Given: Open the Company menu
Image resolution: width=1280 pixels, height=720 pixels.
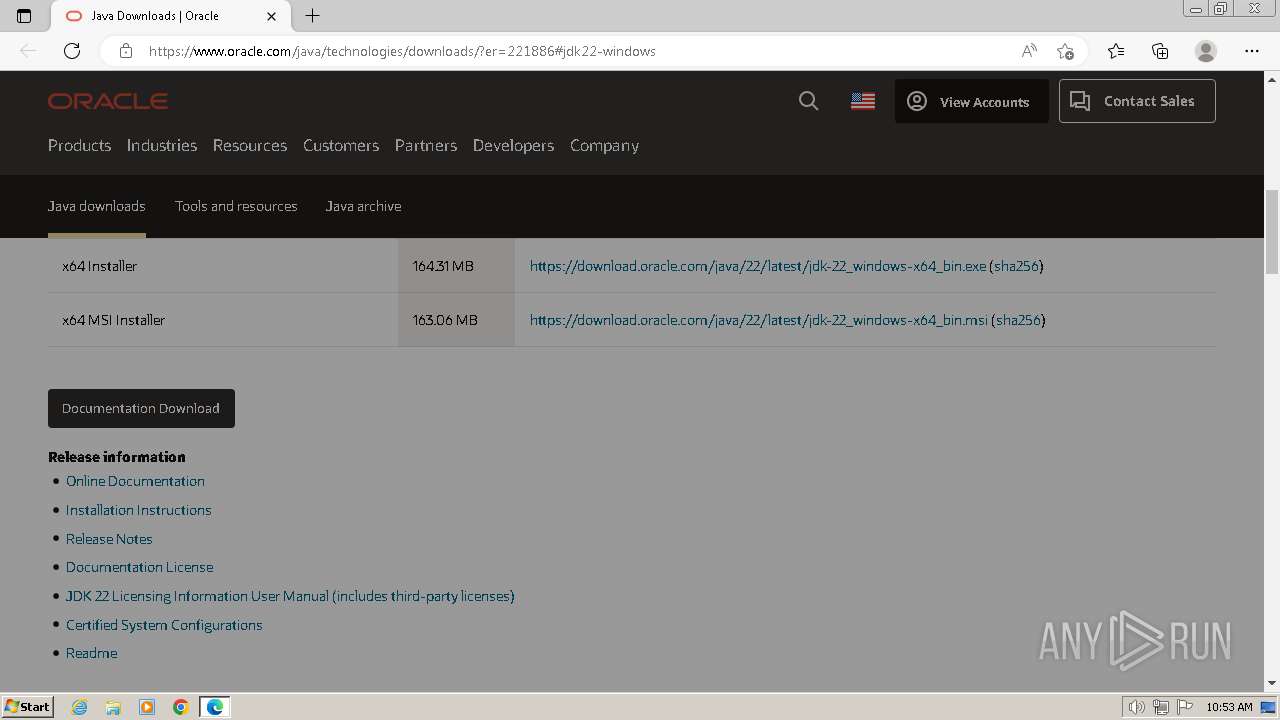Looking at the screenshot, I should (604, 145).
